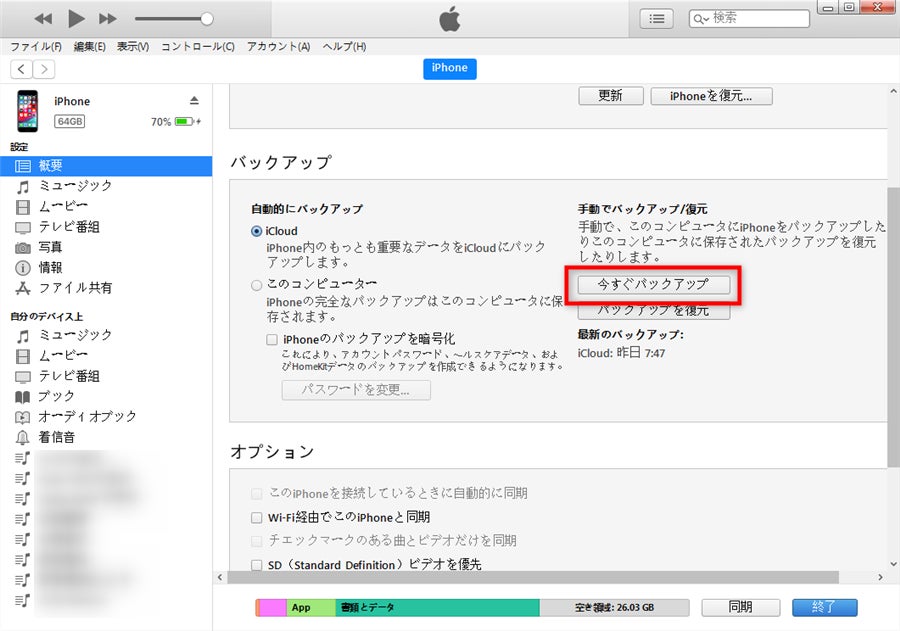Viewport: 900px width, 631px height.
Task: Click the iPhone device thumbnail
Action: point(28,111)
